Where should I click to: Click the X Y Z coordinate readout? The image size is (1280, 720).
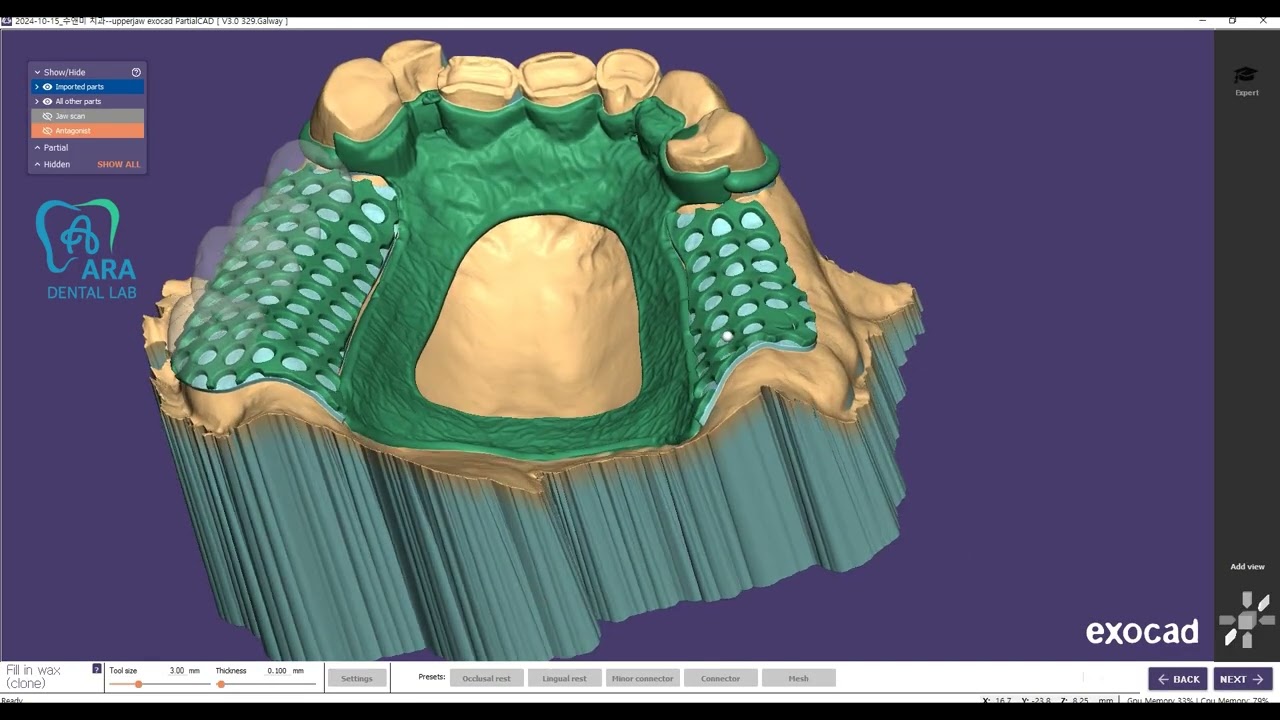(1048, 701)
